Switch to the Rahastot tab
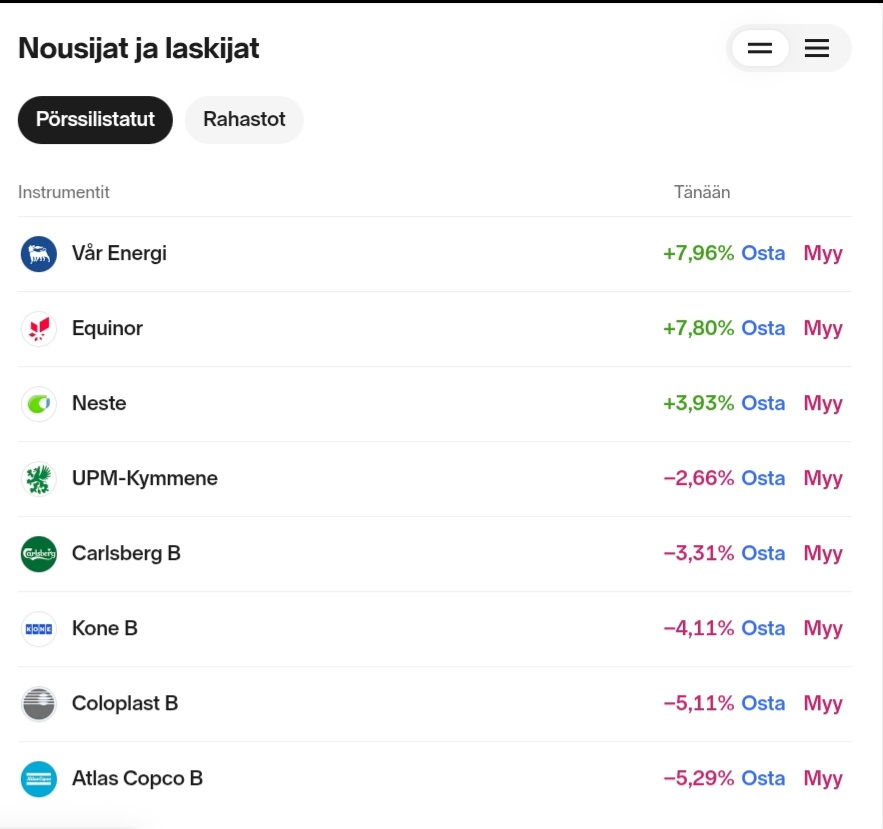 244,120
